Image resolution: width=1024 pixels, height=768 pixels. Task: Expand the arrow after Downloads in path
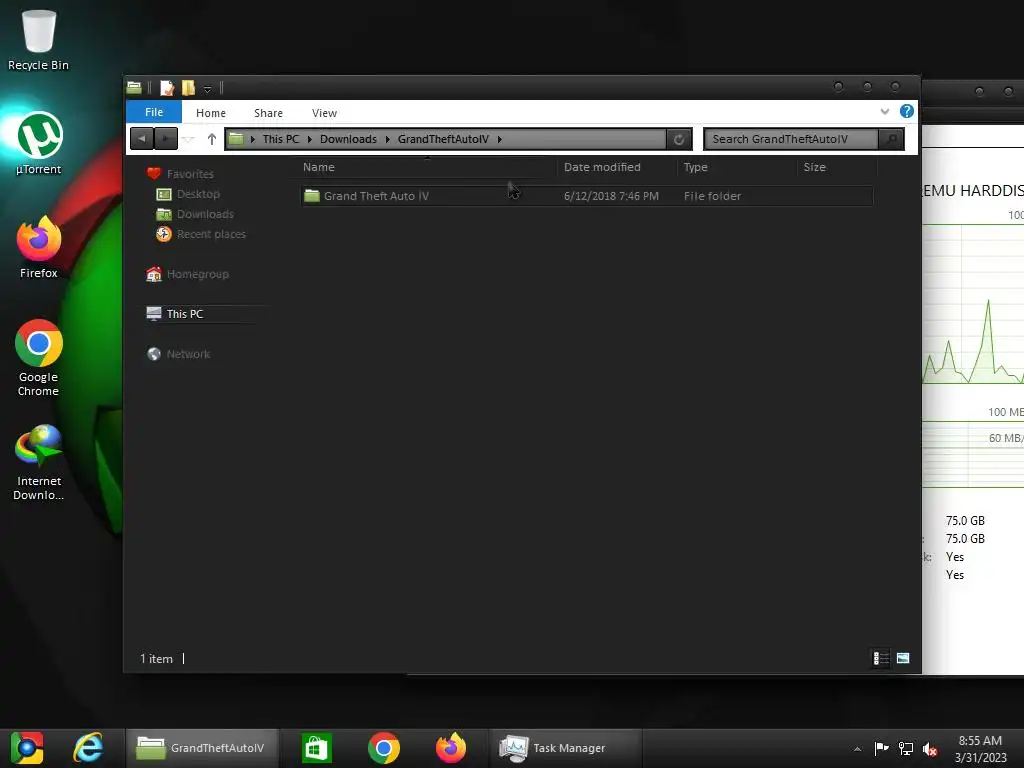coord(387,139)
